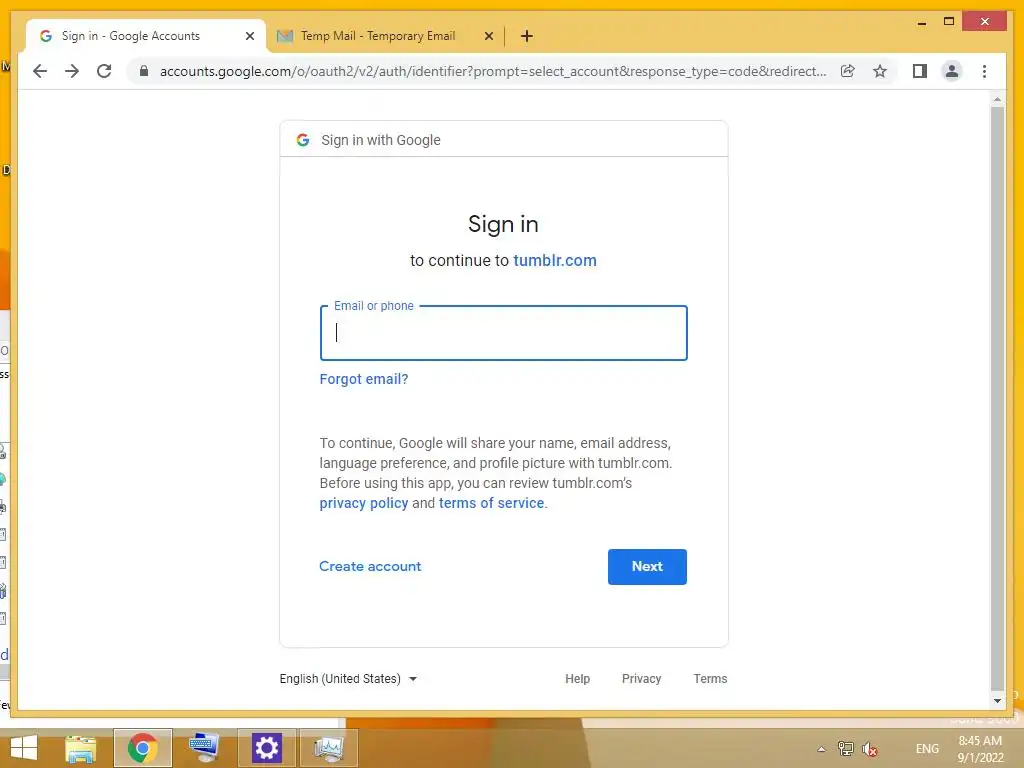Click the page scrollbar down arrow
This screenshot has height=768, width=1024.
pos(997,701)
